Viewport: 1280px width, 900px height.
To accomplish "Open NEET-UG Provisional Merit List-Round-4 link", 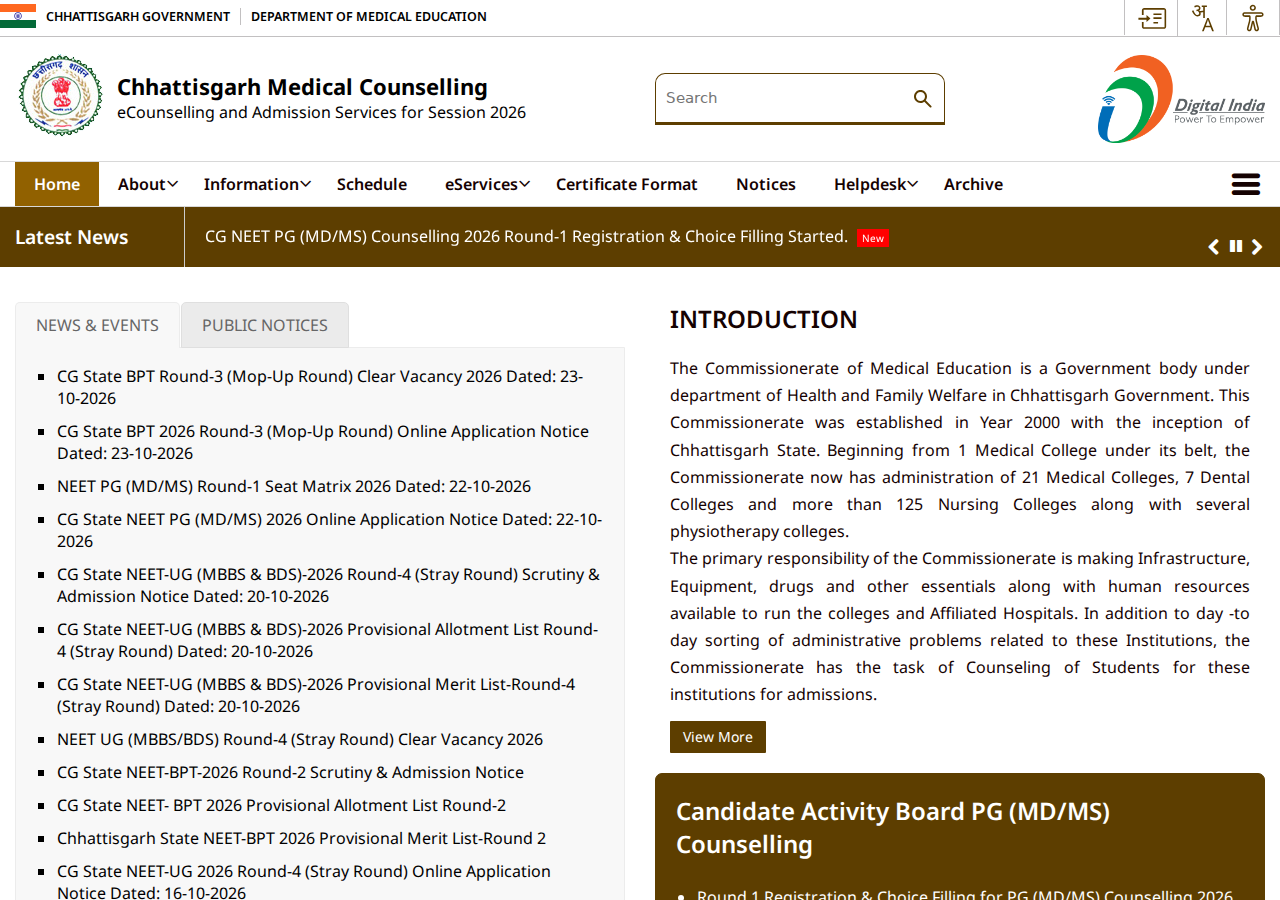I will point(316,695).
